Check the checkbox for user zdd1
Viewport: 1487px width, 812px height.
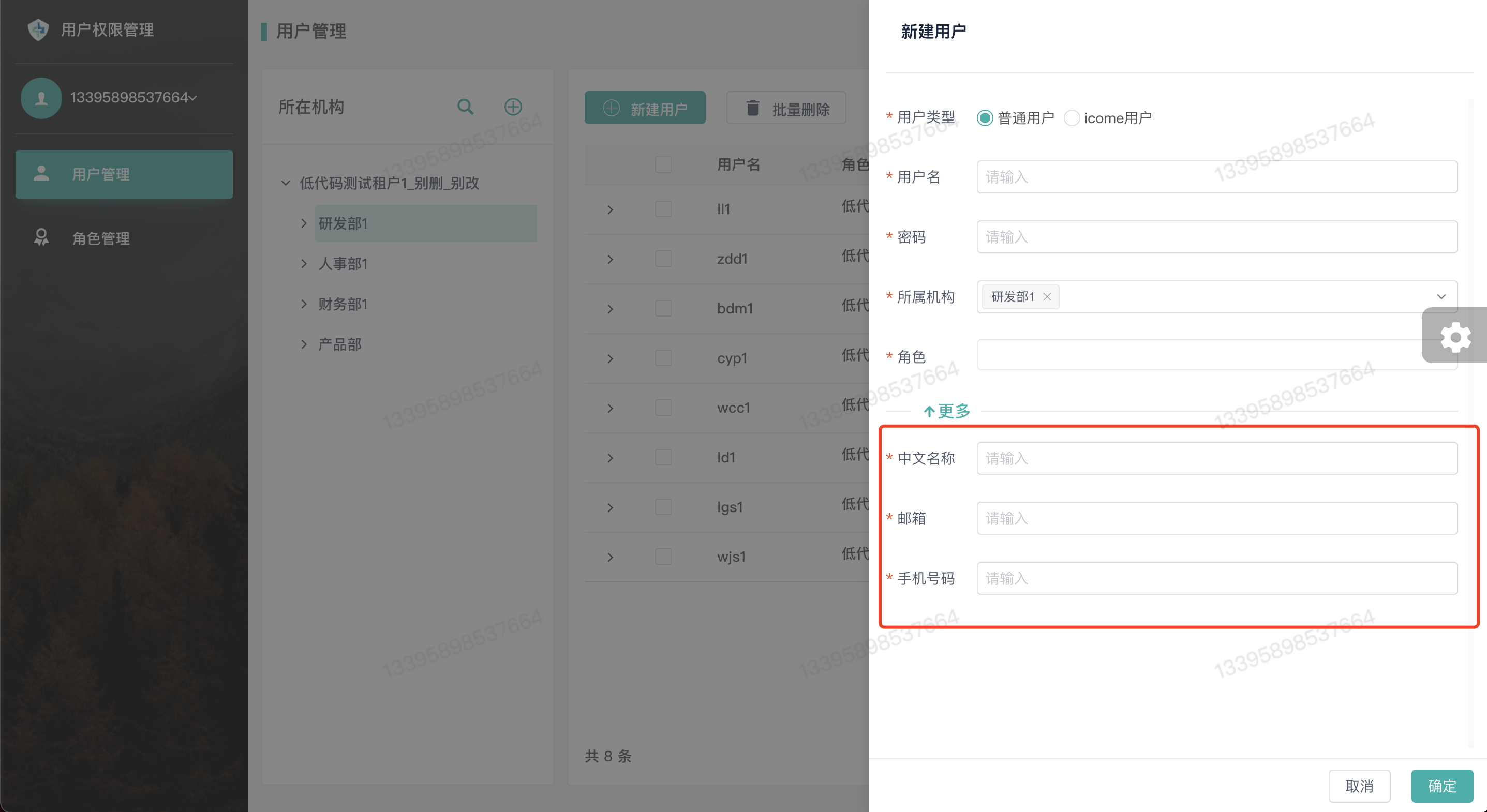[x=663, y=259]
